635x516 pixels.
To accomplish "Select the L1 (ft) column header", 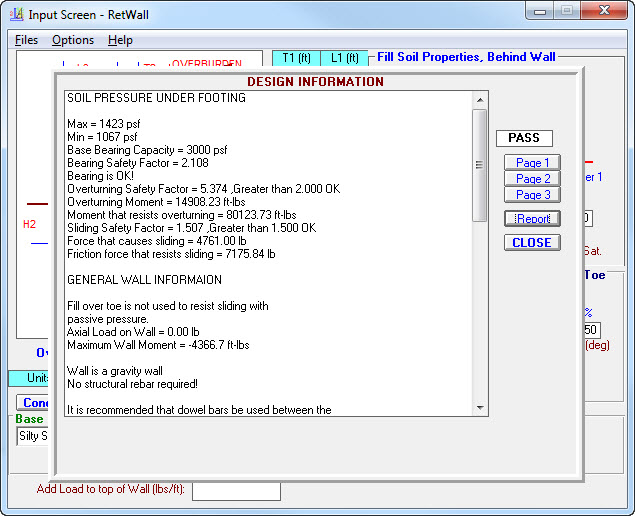I will pos(345,58).
